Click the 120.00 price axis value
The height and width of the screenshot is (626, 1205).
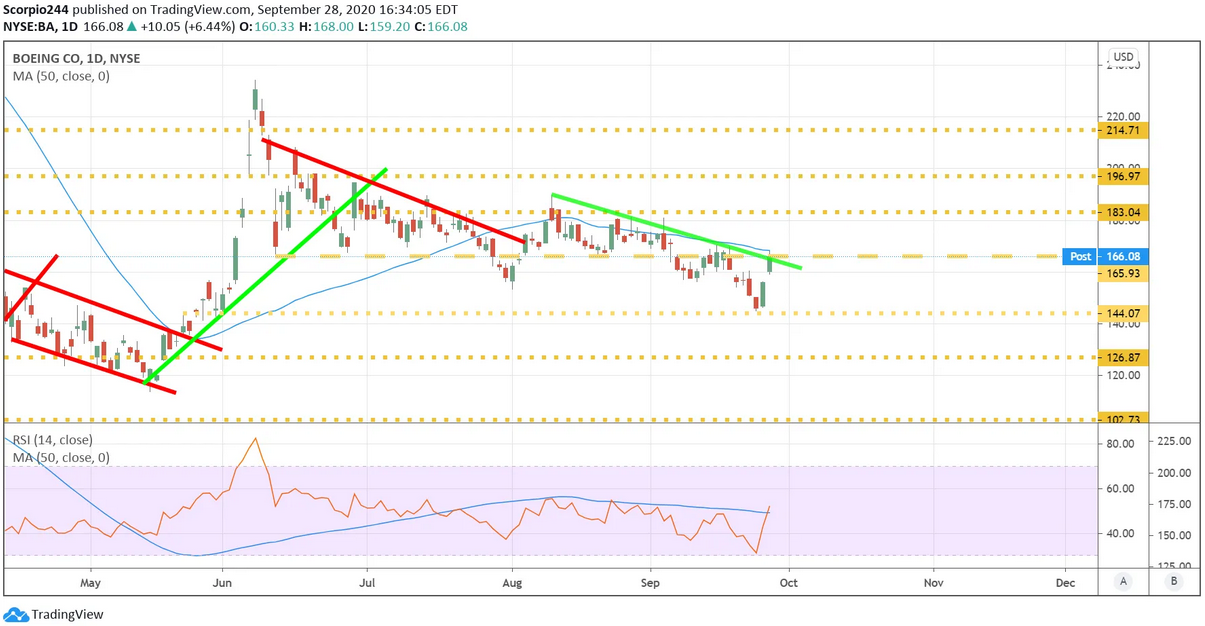(x=1123, y=376)
